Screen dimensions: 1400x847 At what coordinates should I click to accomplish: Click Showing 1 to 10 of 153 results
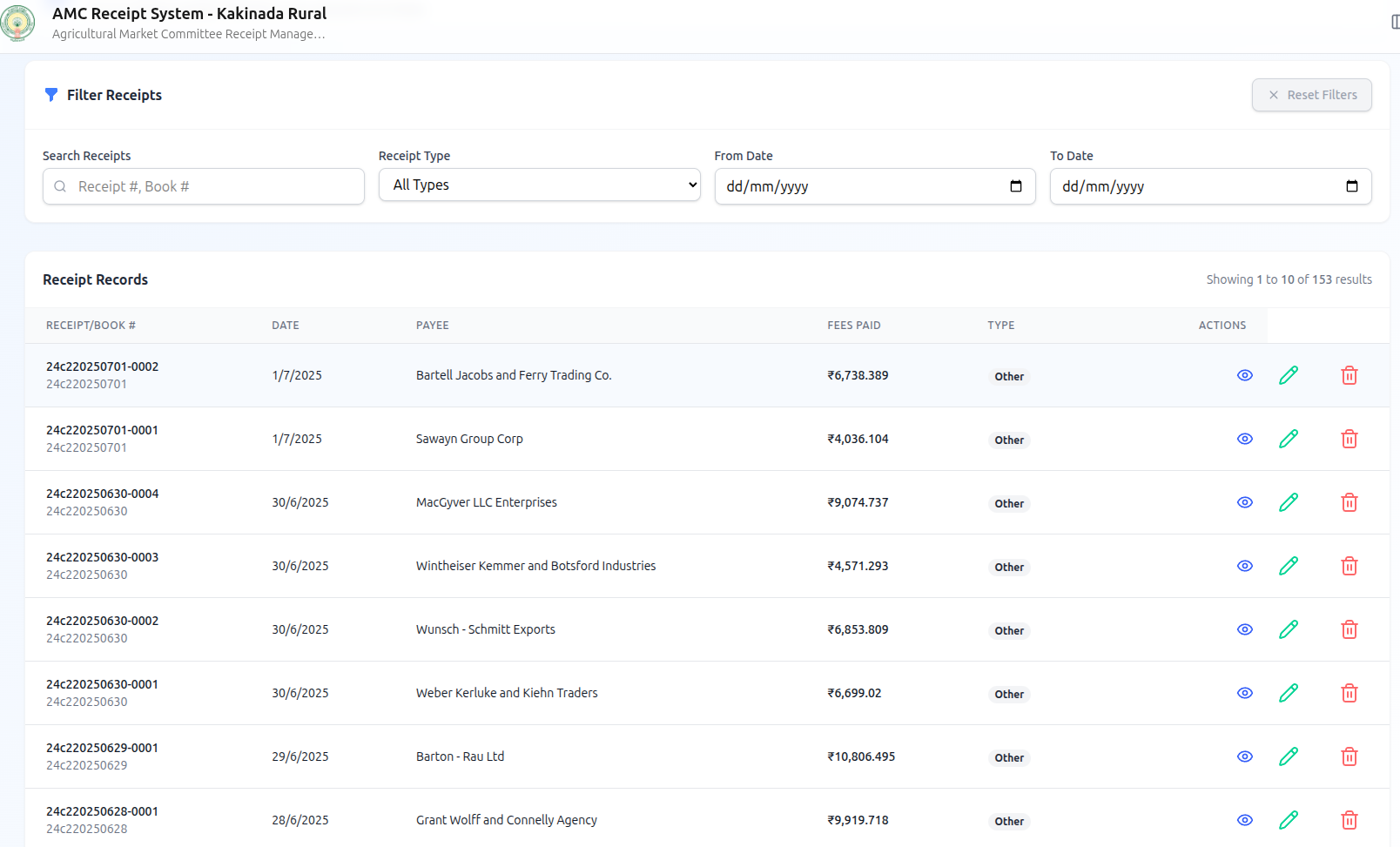[x=1289, y=279]
